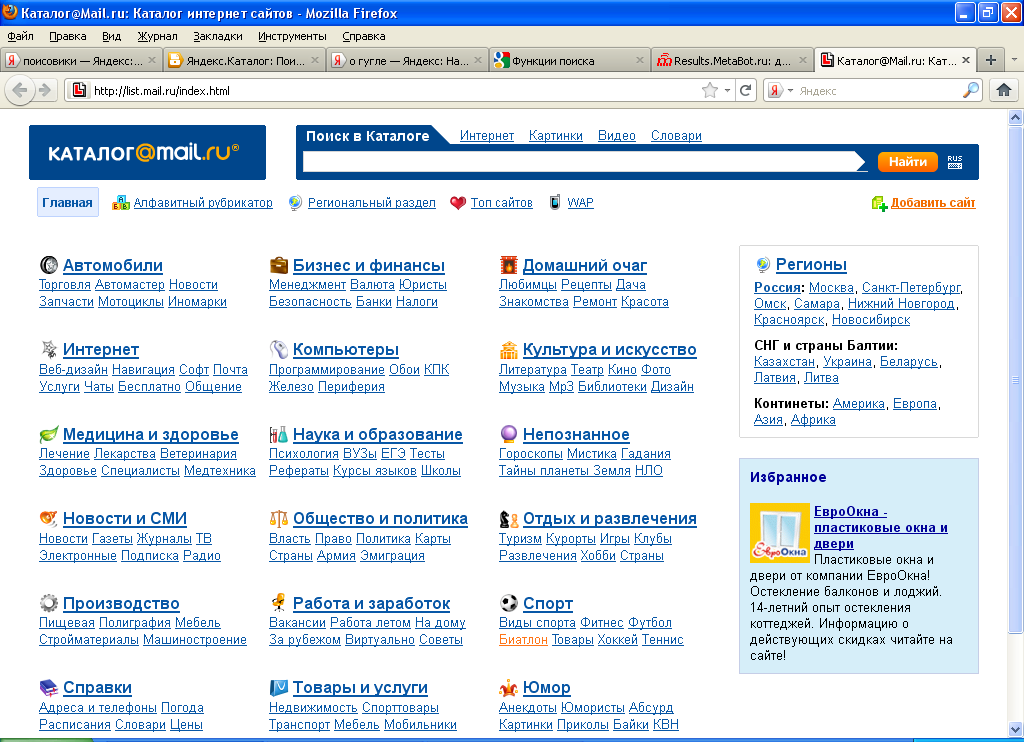Screen dimensions: 1024x742
Task: Click the Домашний очаг fireplace icon
Action: click(x=509, y=265)
